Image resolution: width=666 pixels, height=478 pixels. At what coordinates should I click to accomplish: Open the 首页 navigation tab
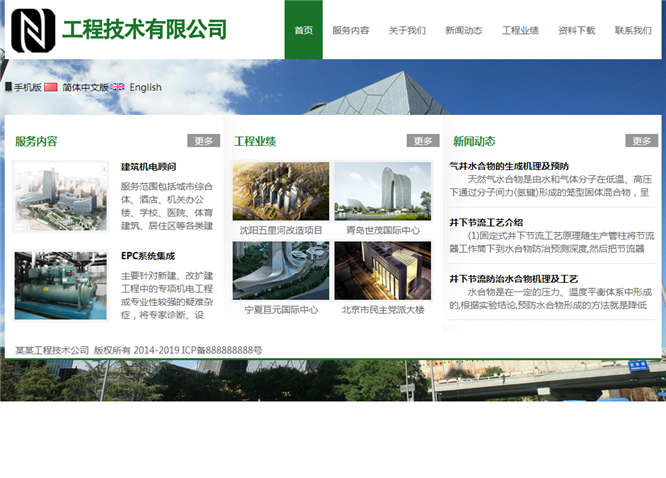pyautogui.click(x=303, y=30)
